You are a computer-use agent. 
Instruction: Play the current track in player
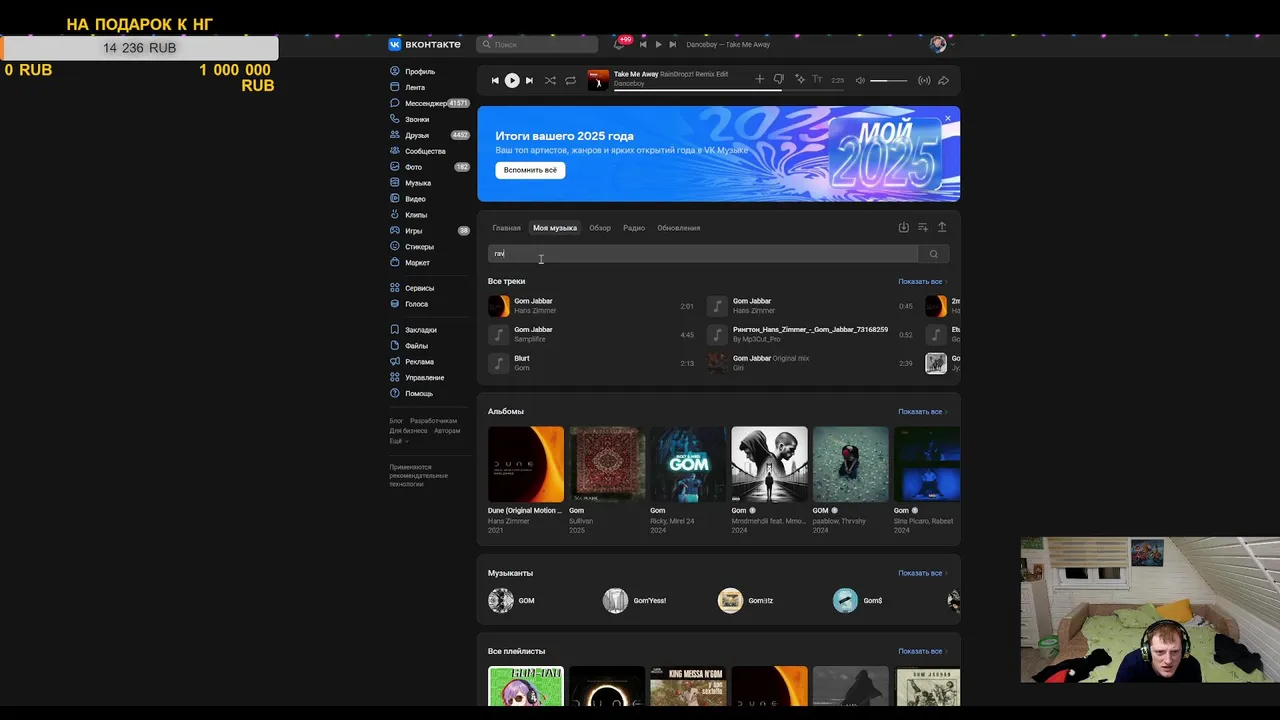coord(512,80)
